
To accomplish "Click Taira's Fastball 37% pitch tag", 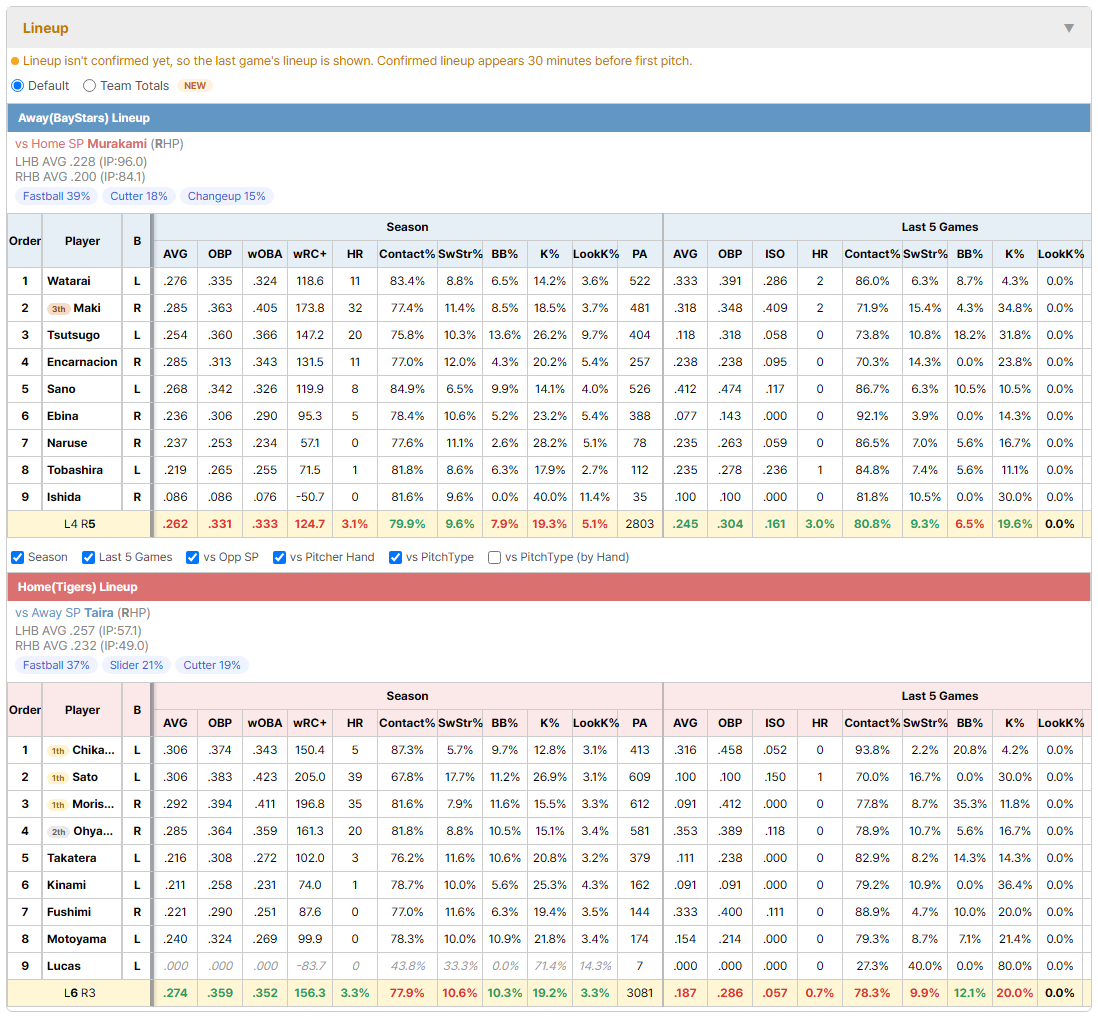I will pos(56,665).
